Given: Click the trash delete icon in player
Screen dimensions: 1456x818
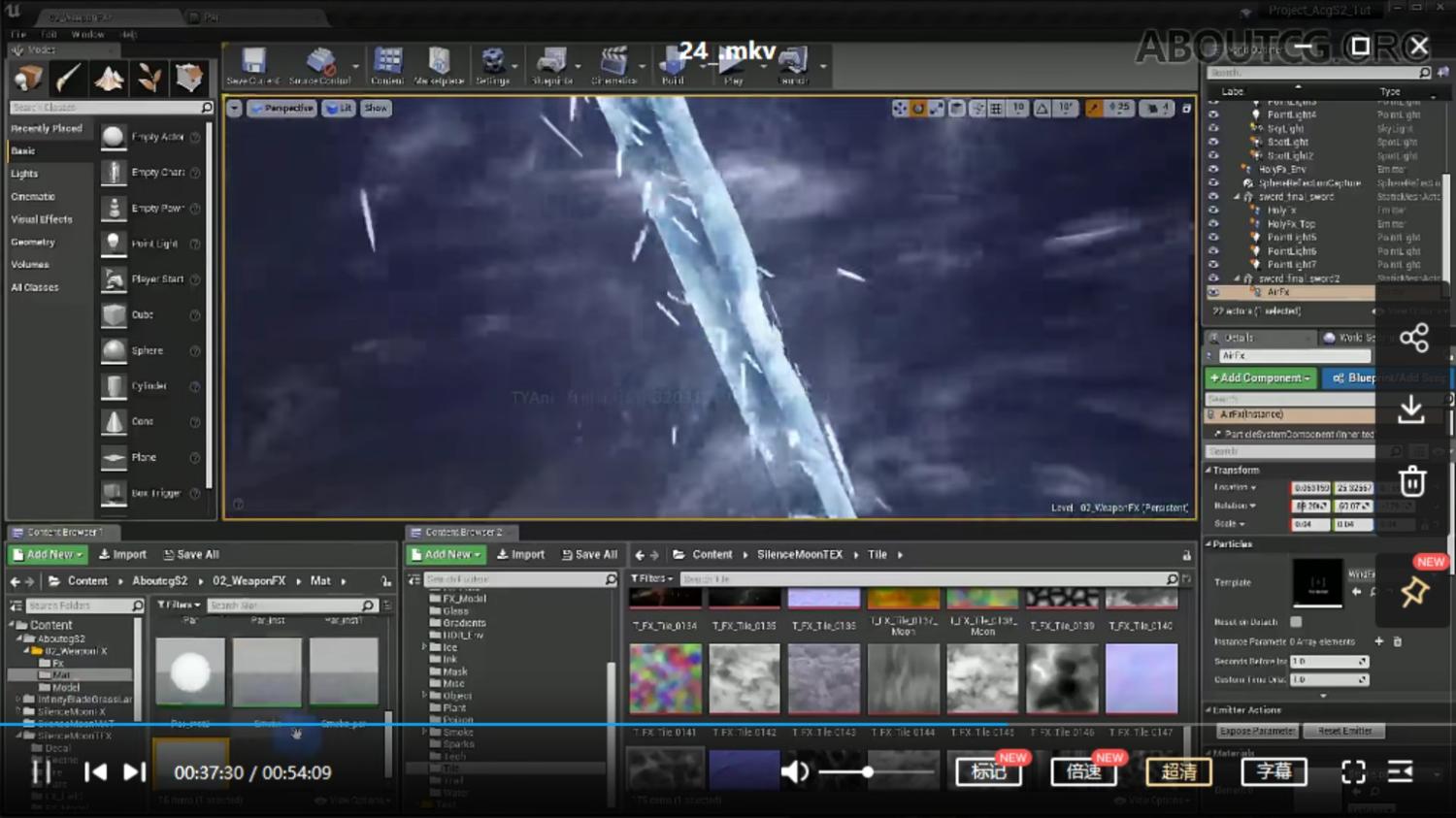Looking at the screenshot, I should [1412, 480].
